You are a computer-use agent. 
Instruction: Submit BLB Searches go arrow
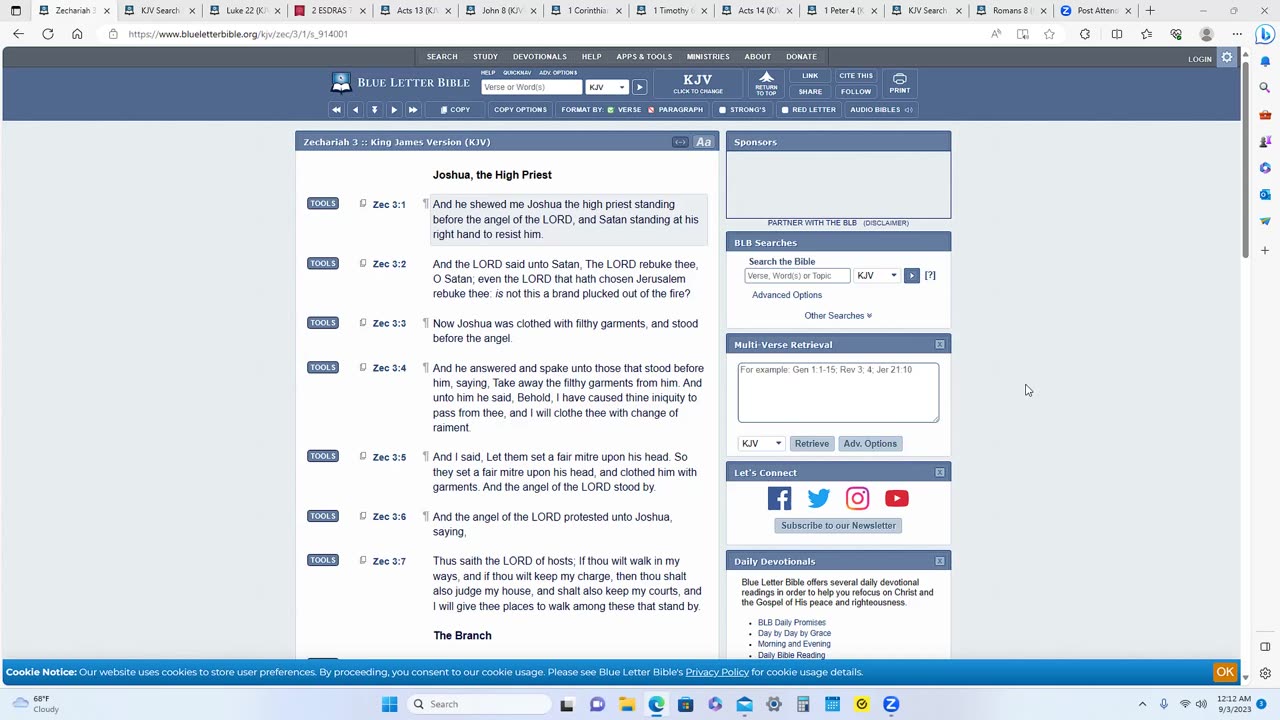(911, 275)
